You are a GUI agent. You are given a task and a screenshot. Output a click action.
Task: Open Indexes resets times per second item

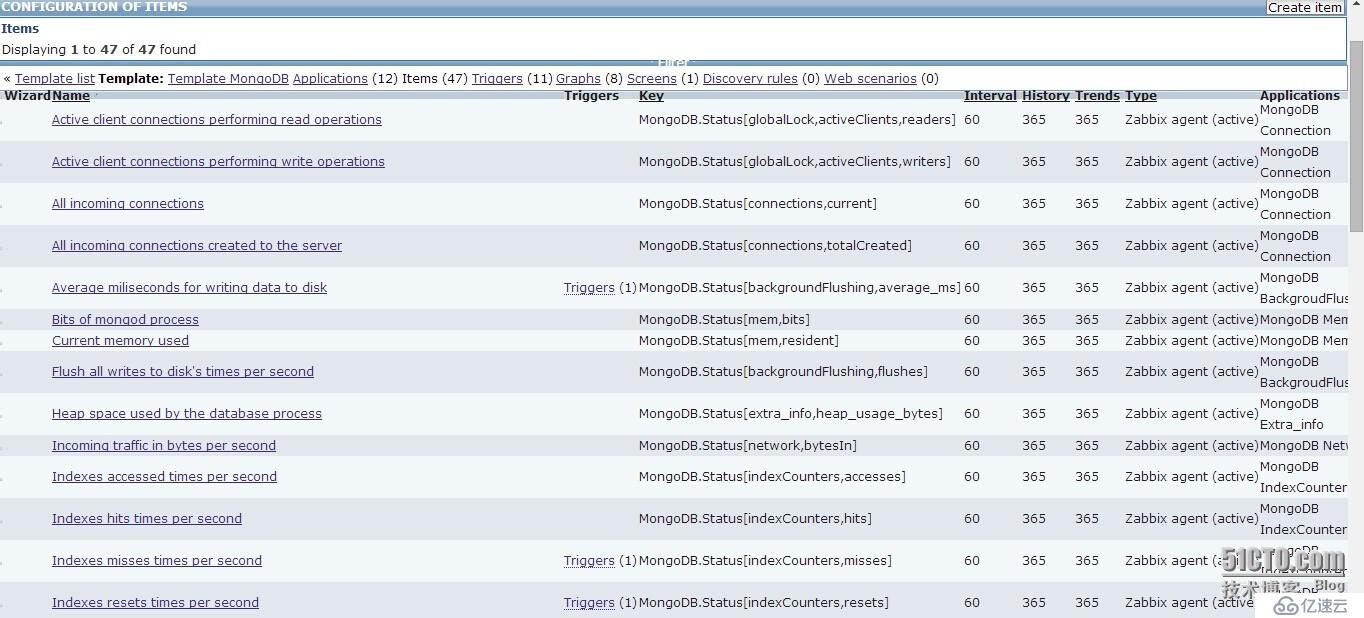pos(155,602)
